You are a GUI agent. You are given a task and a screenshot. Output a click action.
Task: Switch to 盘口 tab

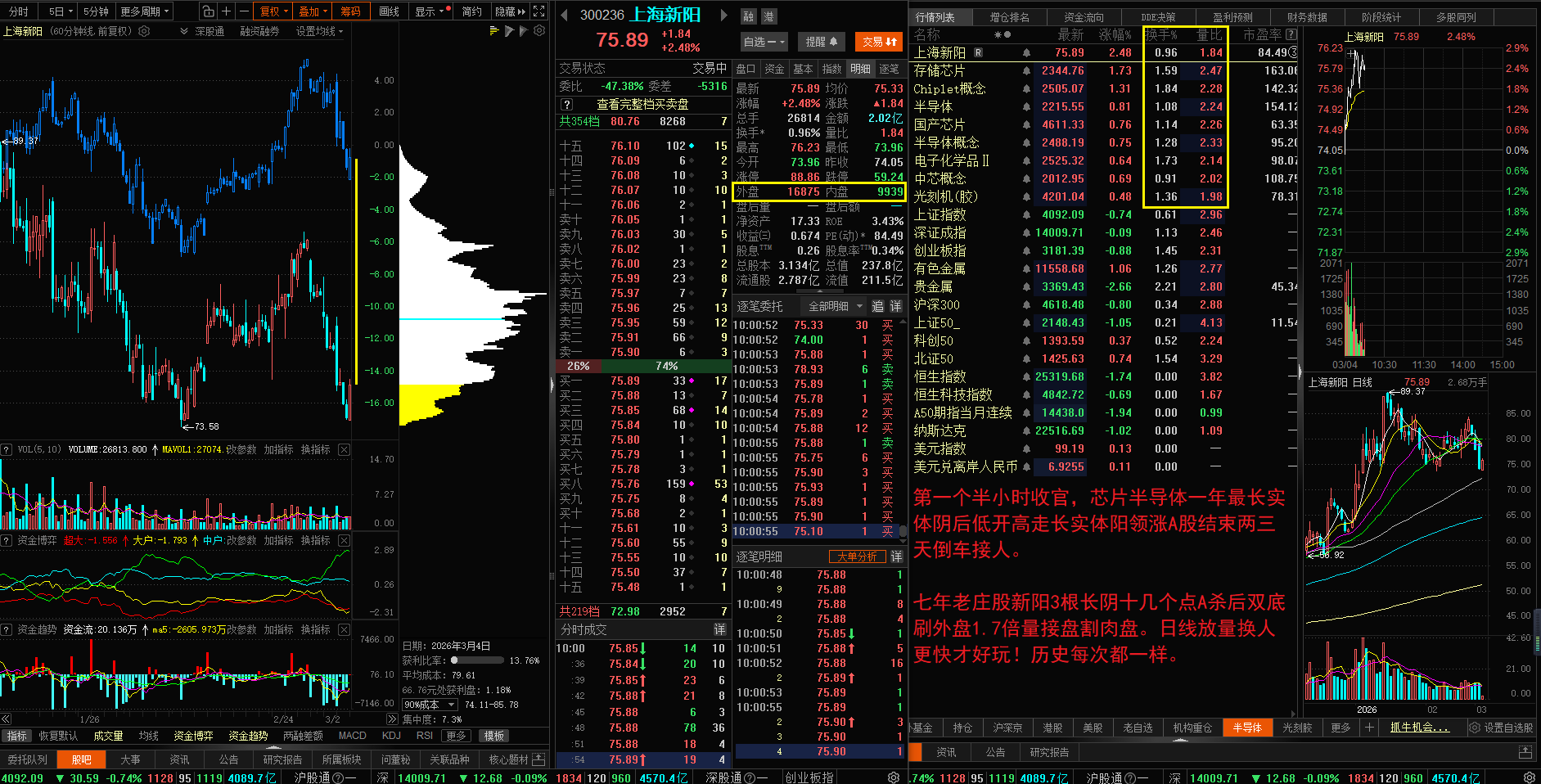(x=746, y=69)
